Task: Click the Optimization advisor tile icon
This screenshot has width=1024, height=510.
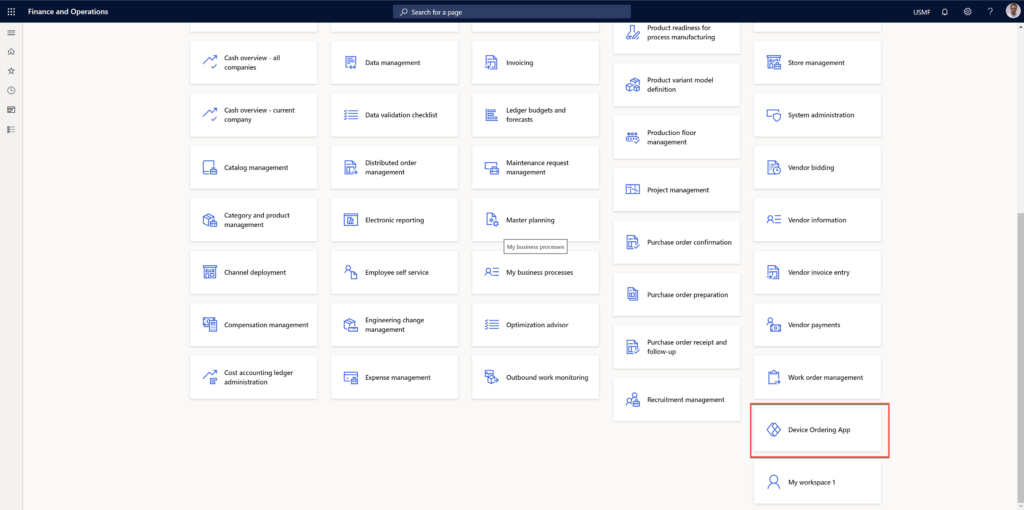Action: [492, 325]
